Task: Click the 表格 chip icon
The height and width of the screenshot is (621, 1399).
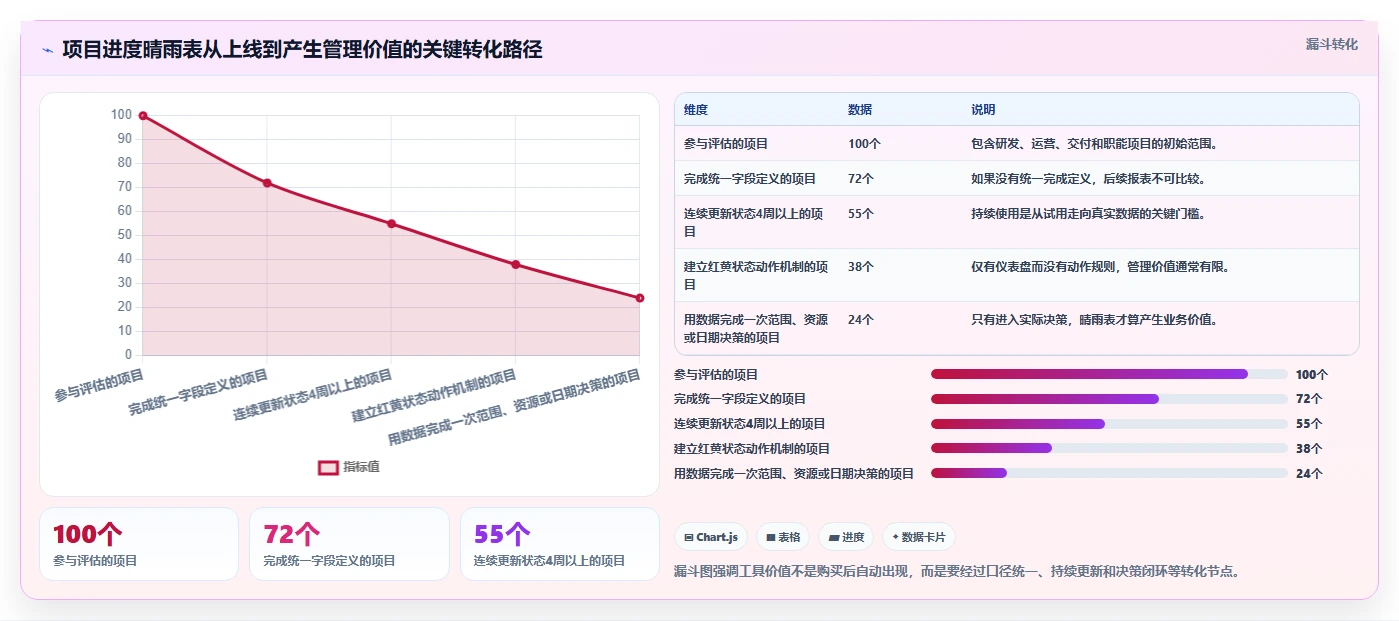Action: point(771,537)
